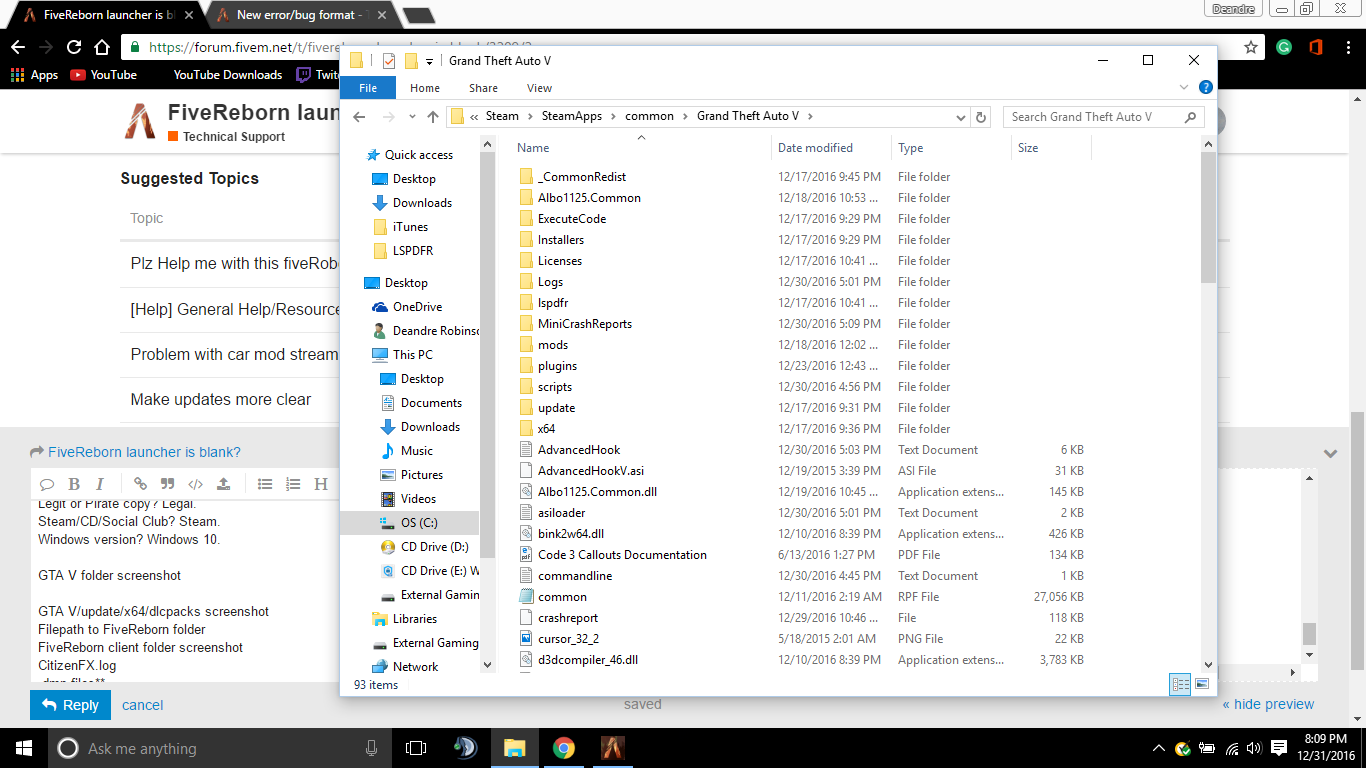The width and height of the screenshot is (1366, 768).
Task: Click chevron after Steam in breadcrumb
Action: [530, 117]
